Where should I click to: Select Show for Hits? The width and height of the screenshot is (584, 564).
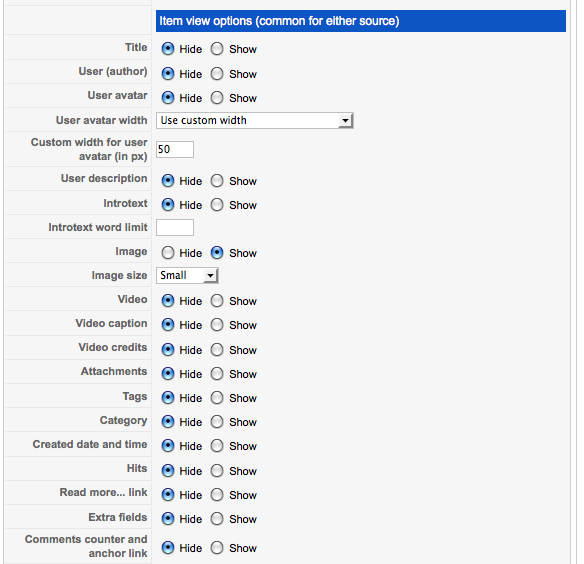[217, 471]
